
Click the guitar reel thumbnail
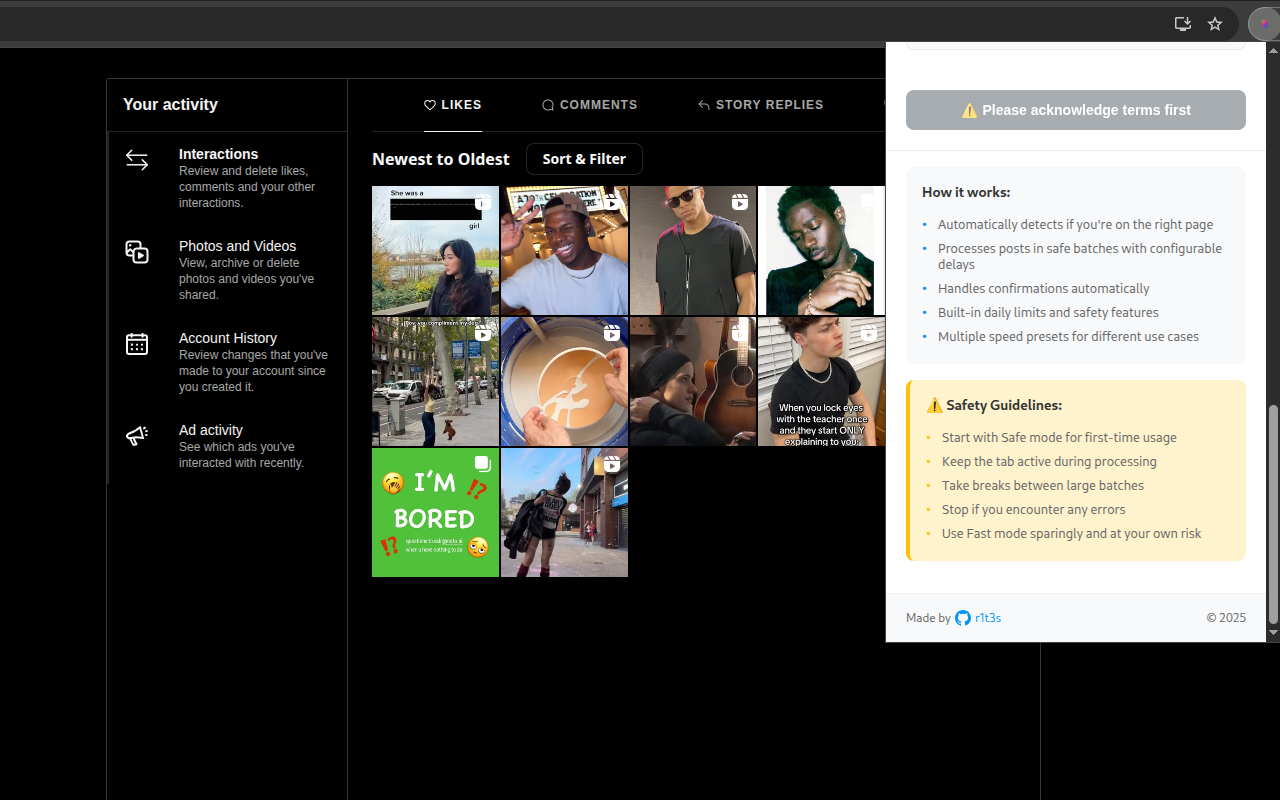click(x=692, y=382)
